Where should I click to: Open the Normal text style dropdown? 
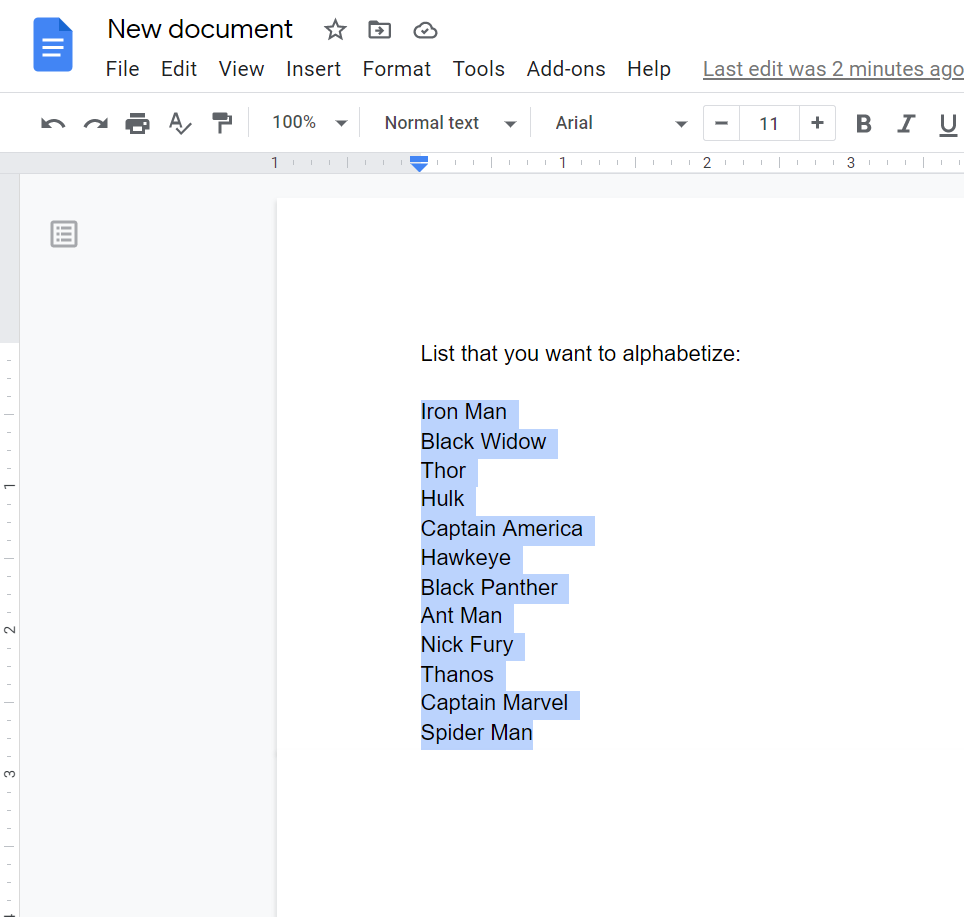pyautogui.click(x=449, y=123)
